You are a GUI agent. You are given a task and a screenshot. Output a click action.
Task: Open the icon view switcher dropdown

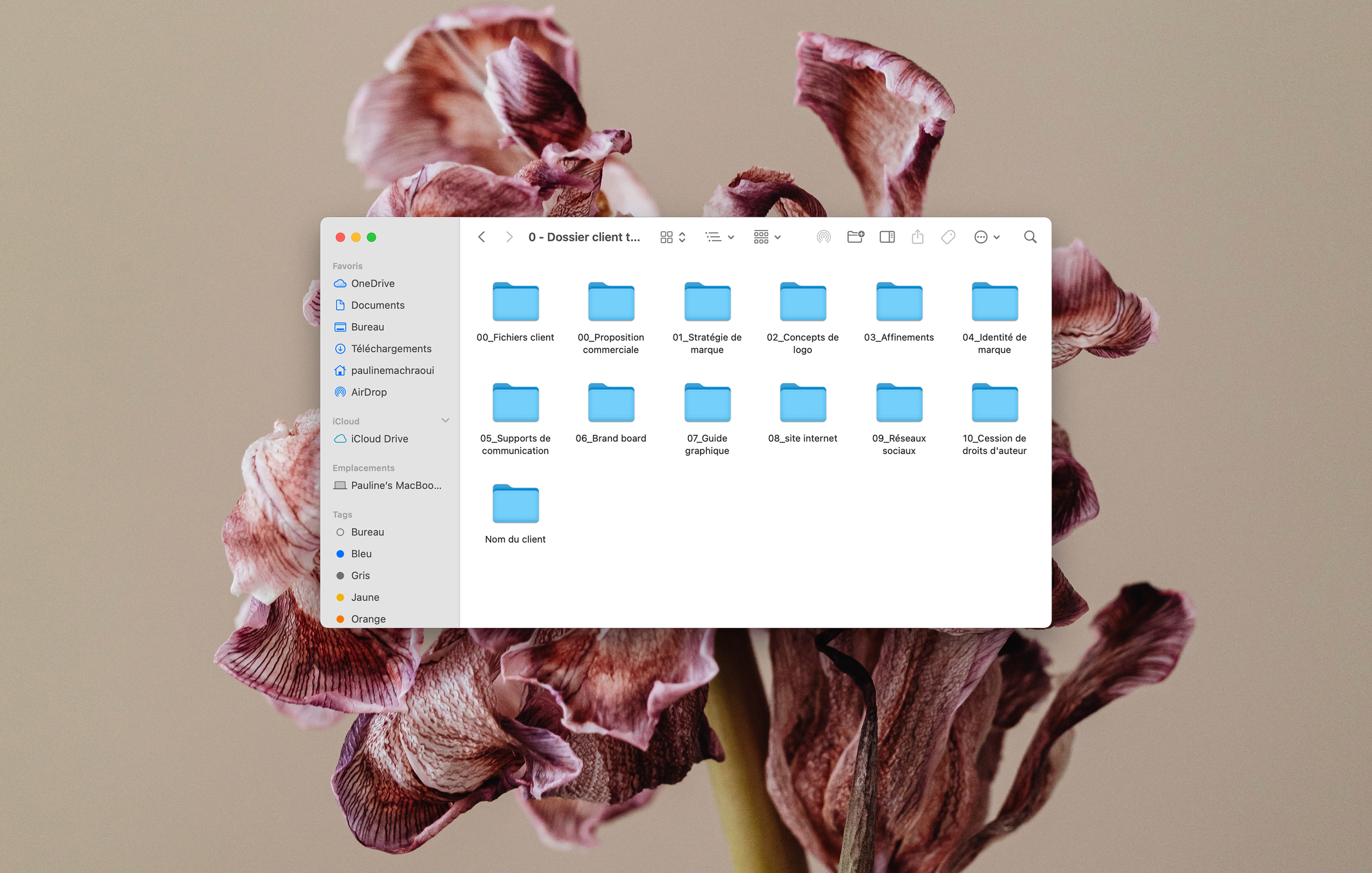(672, 237)
